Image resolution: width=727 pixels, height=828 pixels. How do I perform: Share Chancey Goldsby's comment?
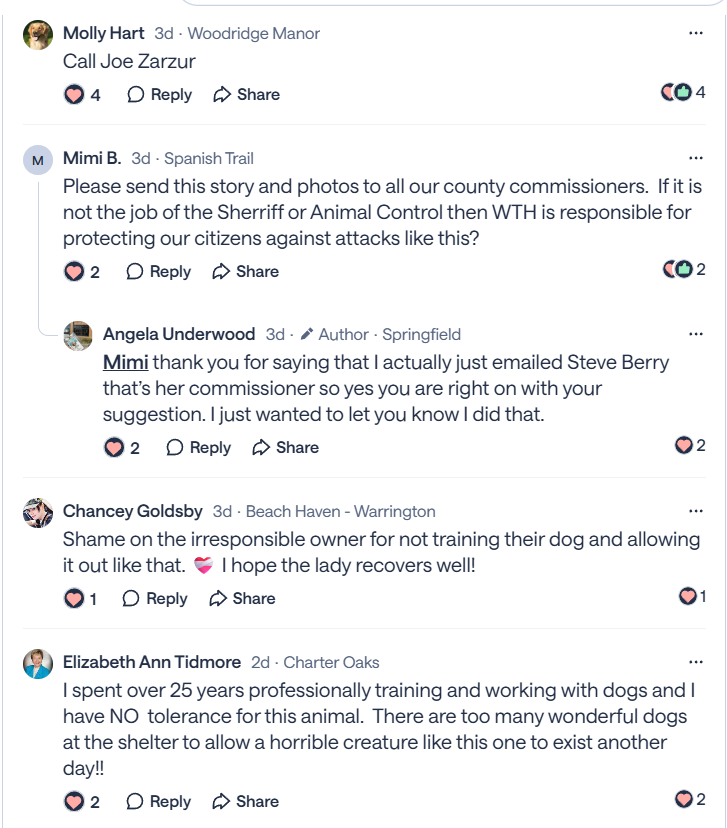tap(242, 599)
